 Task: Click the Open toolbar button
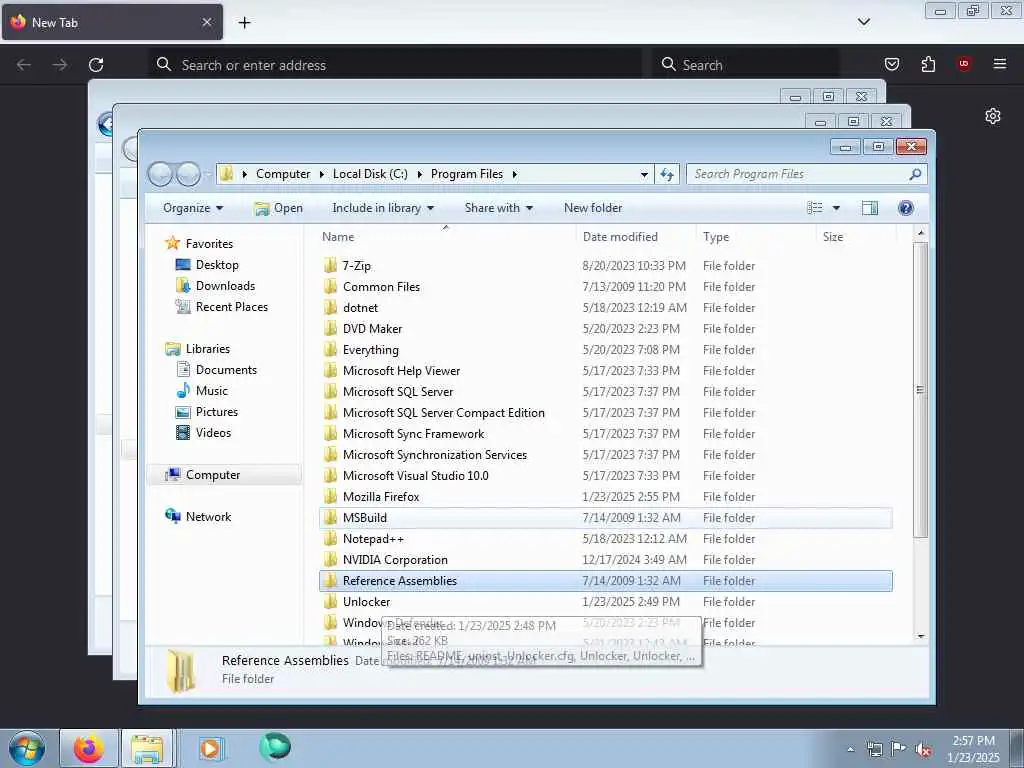[x=279, y=208]
